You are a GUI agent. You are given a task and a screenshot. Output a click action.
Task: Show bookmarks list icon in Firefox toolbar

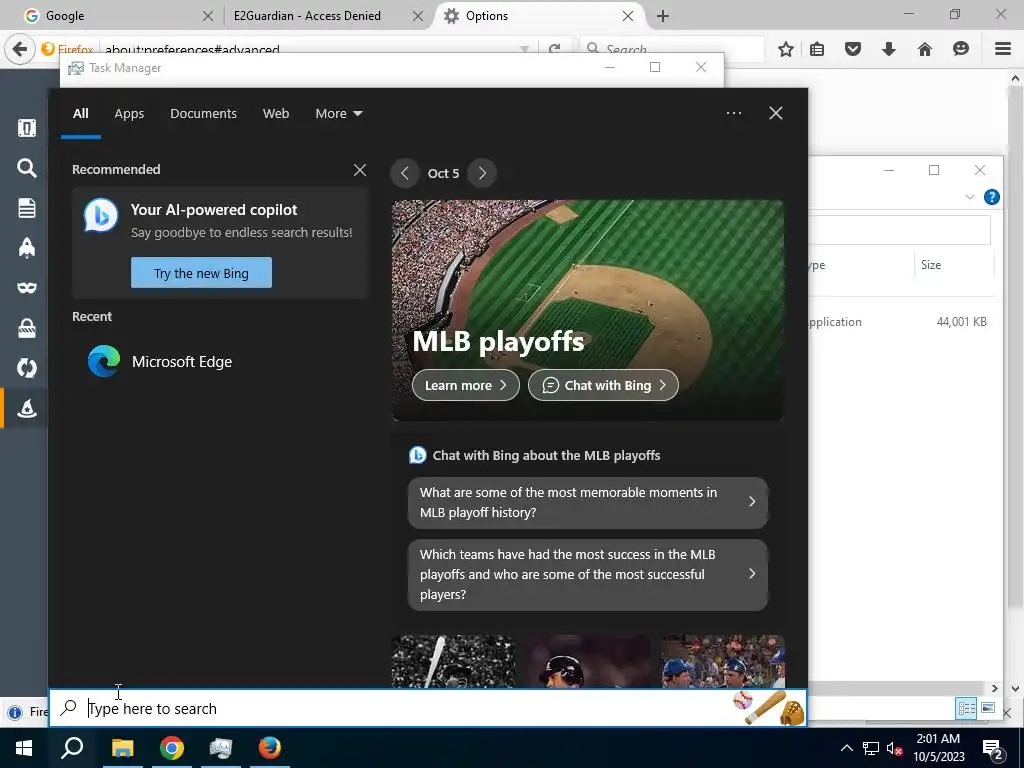[x=816, y=49]
